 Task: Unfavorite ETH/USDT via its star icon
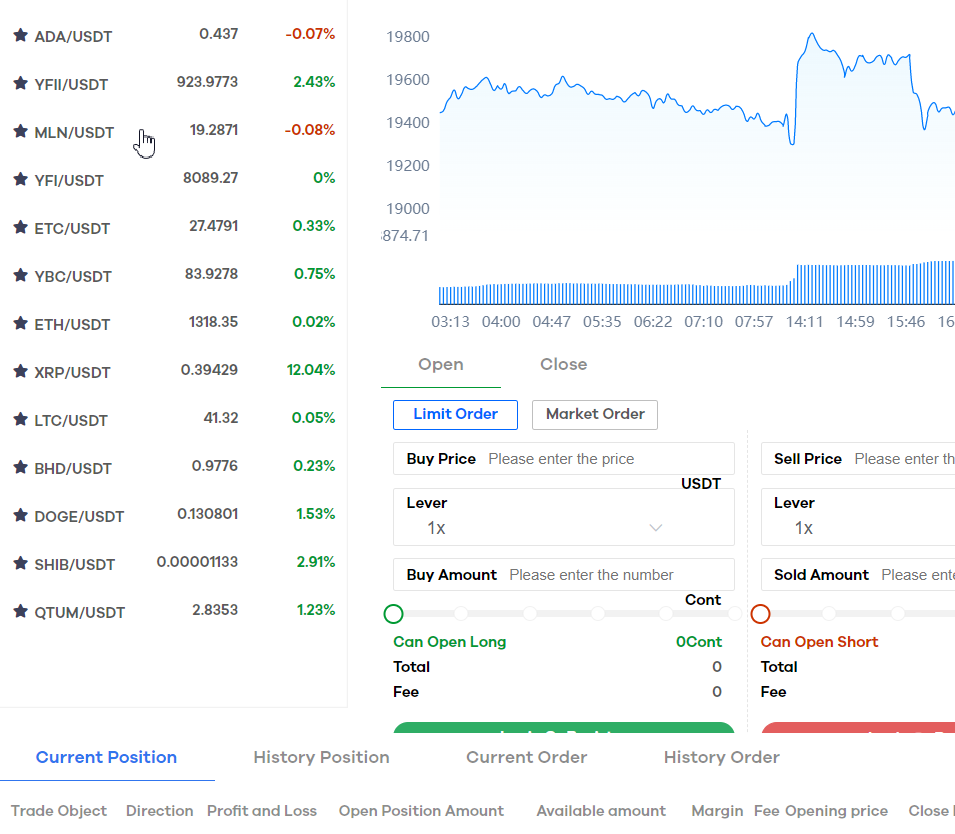coord(21,323)
